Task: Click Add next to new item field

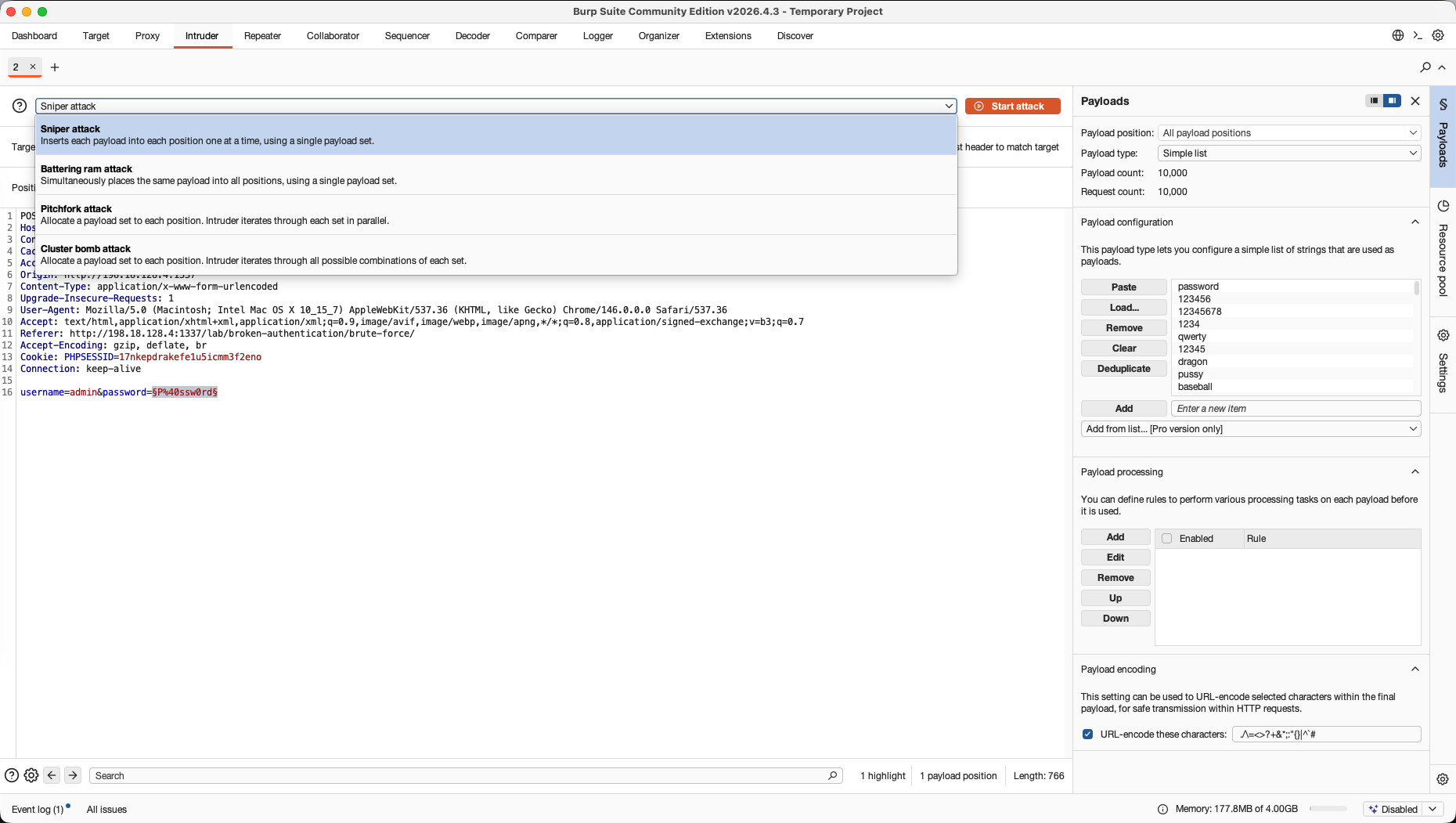Action: (x=1123, y=409)
